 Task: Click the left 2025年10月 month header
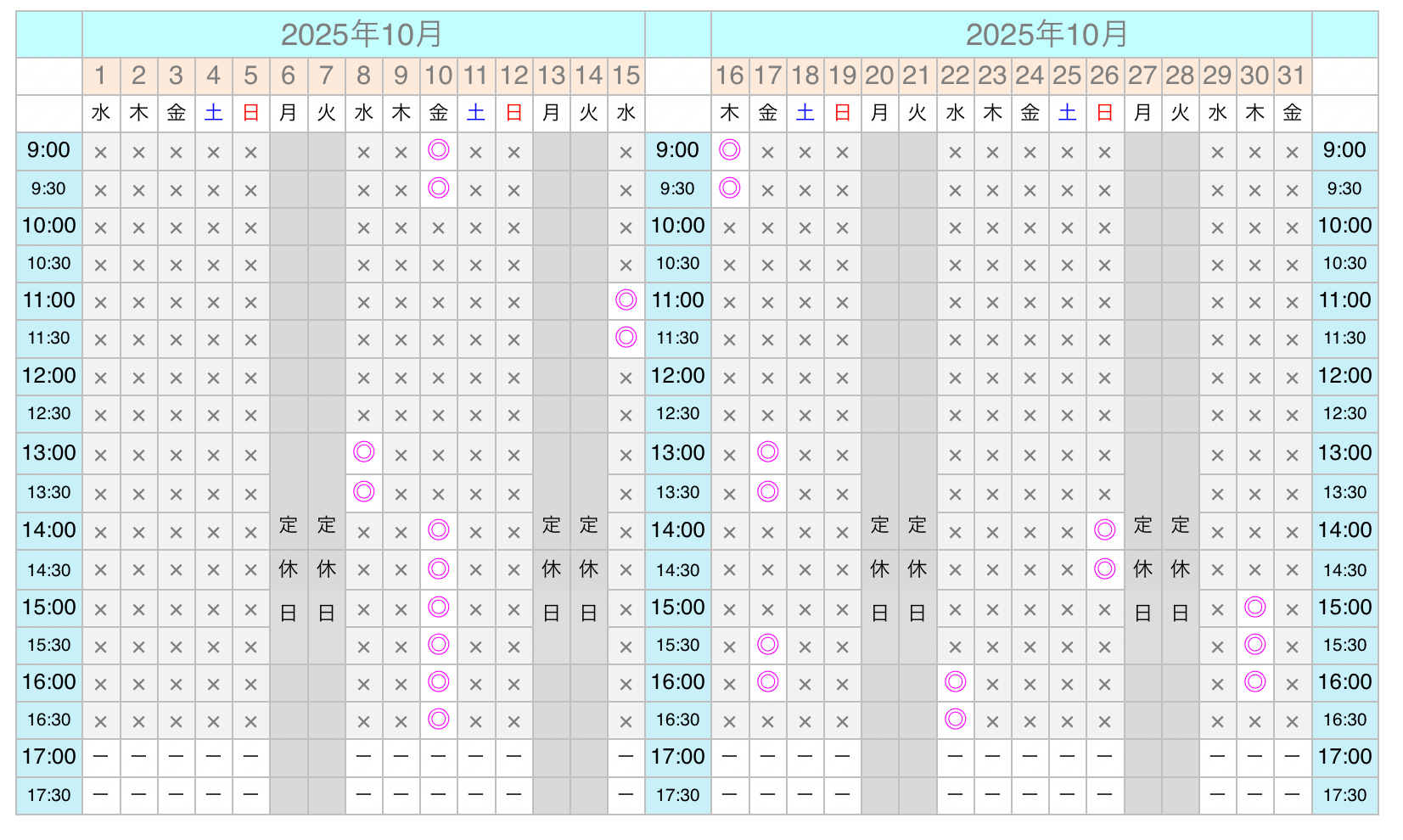362,35
